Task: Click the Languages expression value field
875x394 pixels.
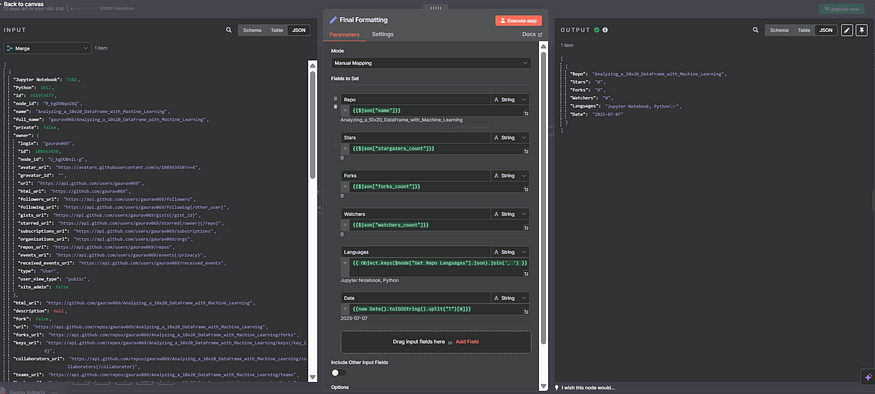Action: pos(439,267)
